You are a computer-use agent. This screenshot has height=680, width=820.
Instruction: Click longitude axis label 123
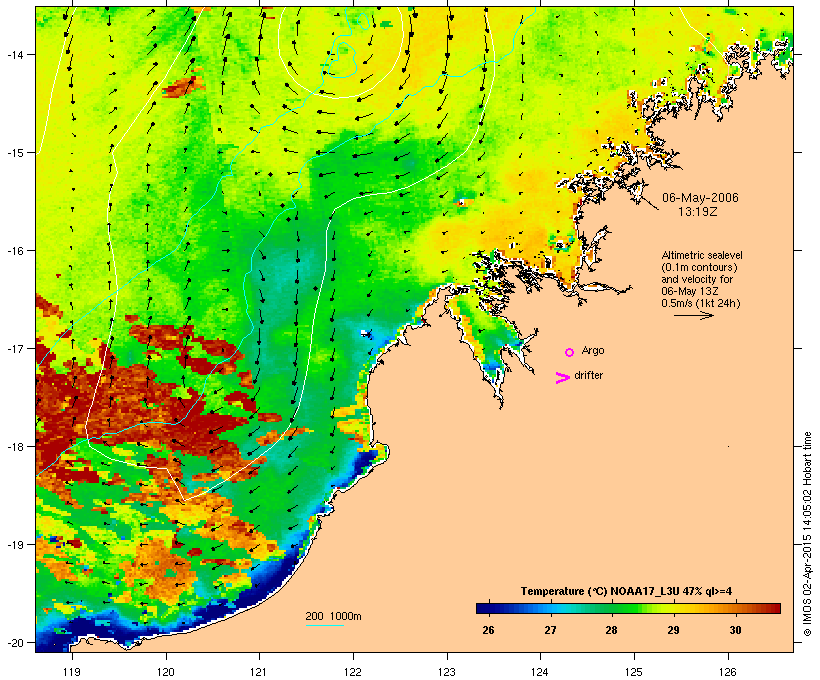pos(447,672)
